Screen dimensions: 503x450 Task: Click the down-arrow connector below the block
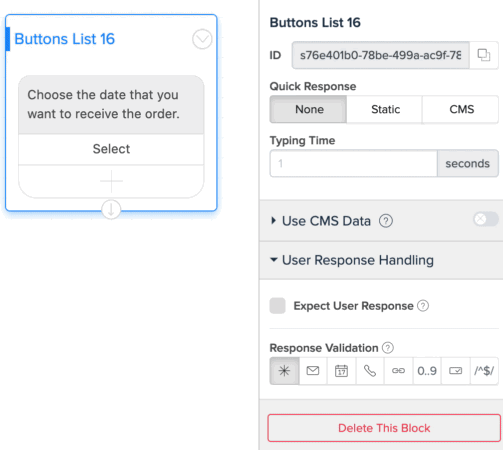click(111, 209)
